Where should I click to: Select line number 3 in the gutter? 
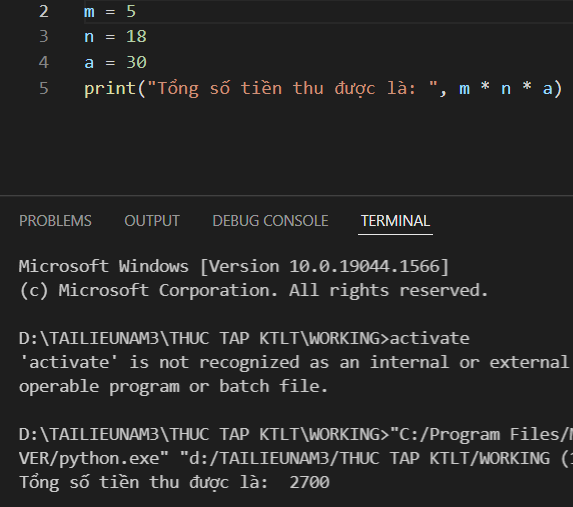pyautogui.click(x=44, y=37)
